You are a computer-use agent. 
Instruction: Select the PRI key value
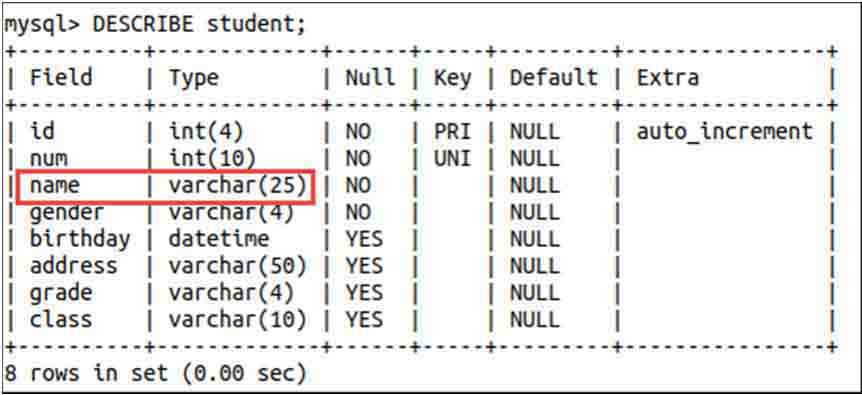click(x=452, y=132)
